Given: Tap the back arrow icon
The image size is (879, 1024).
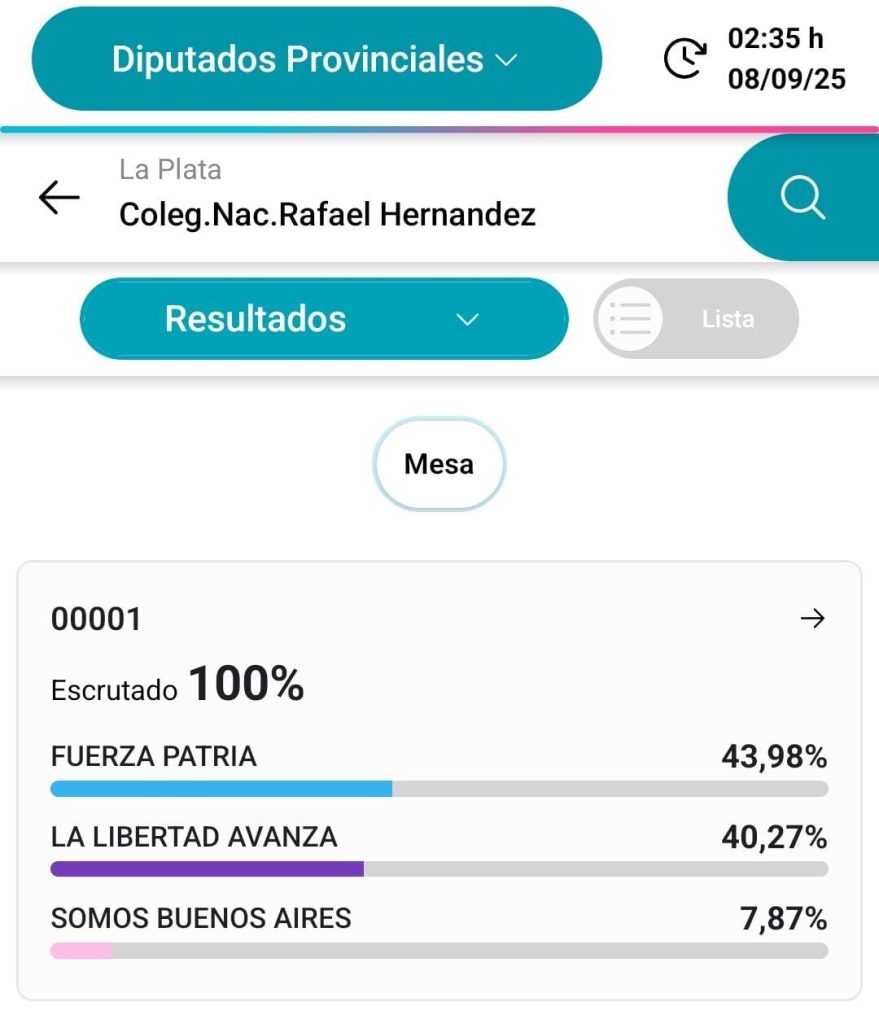Looking at the screenshot, I should 59,197.
